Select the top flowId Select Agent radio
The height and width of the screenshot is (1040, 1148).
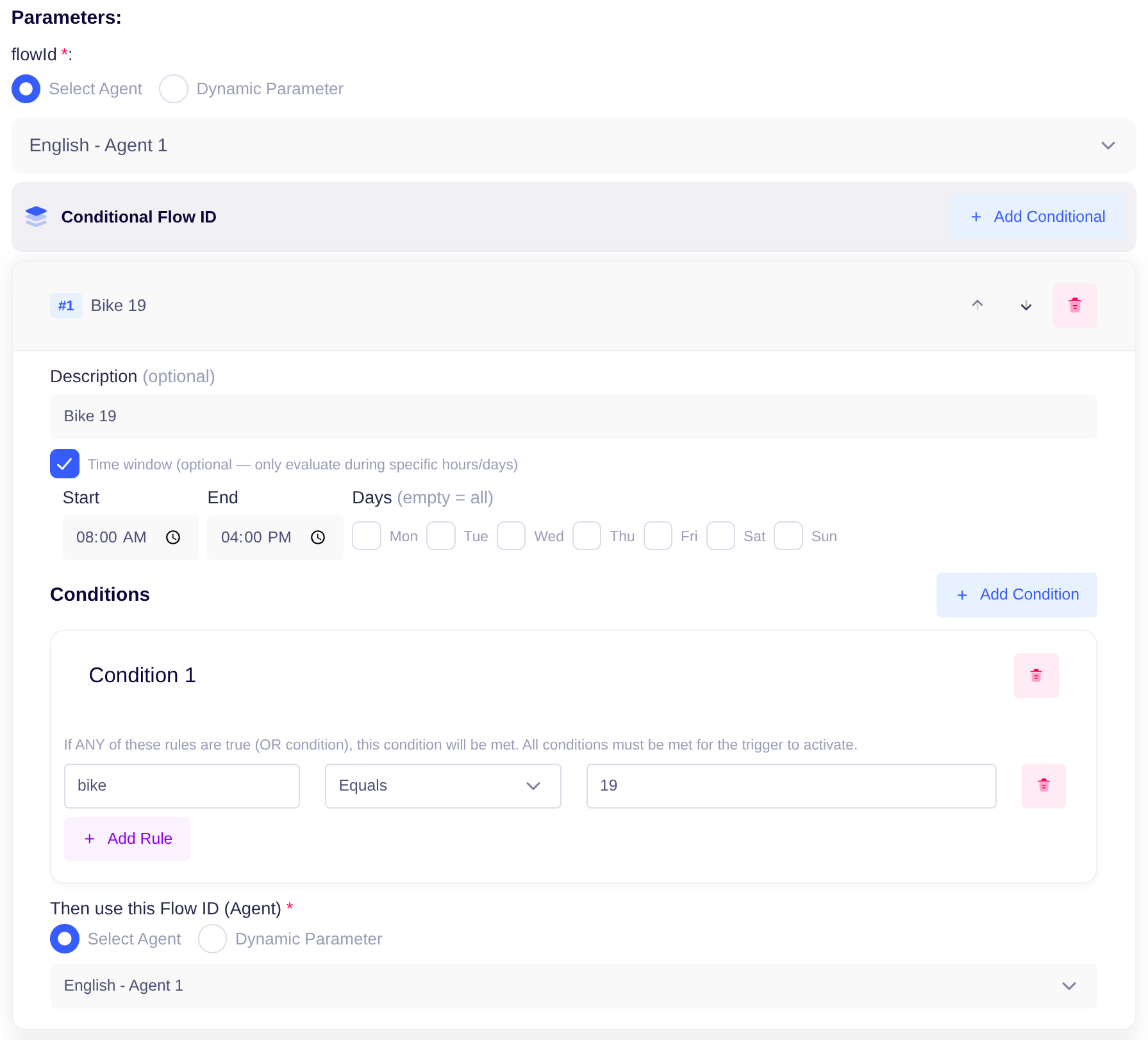pos(26,89)
